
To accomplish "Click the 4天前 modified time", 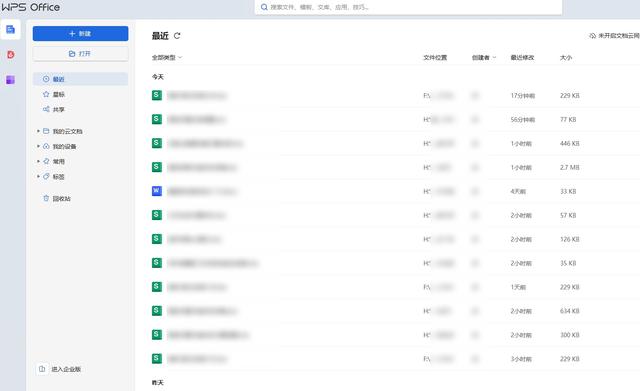I will pos(518,191).
